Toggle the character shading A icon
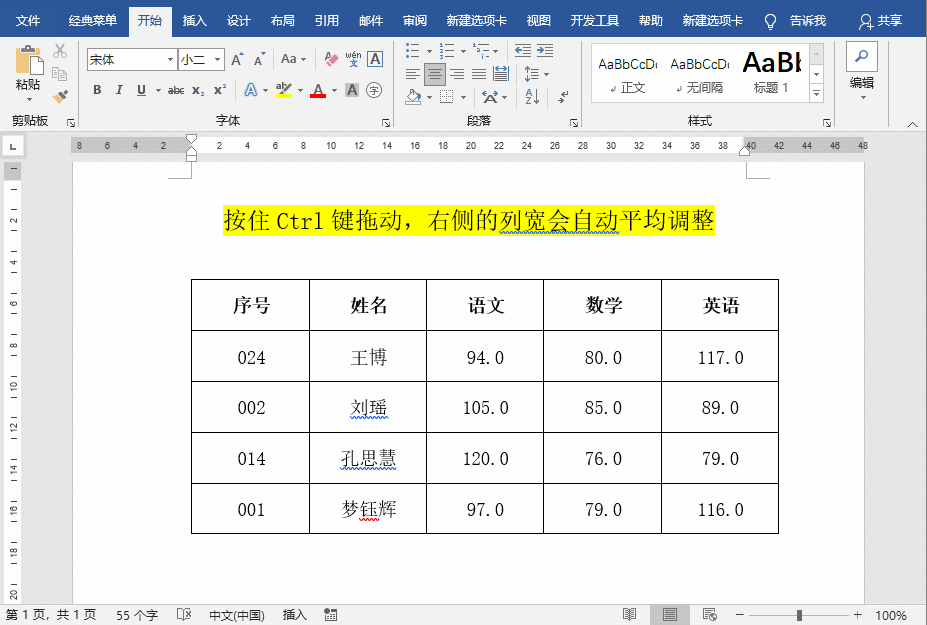Viewport: 927px width, 625px height. [350, 91]
